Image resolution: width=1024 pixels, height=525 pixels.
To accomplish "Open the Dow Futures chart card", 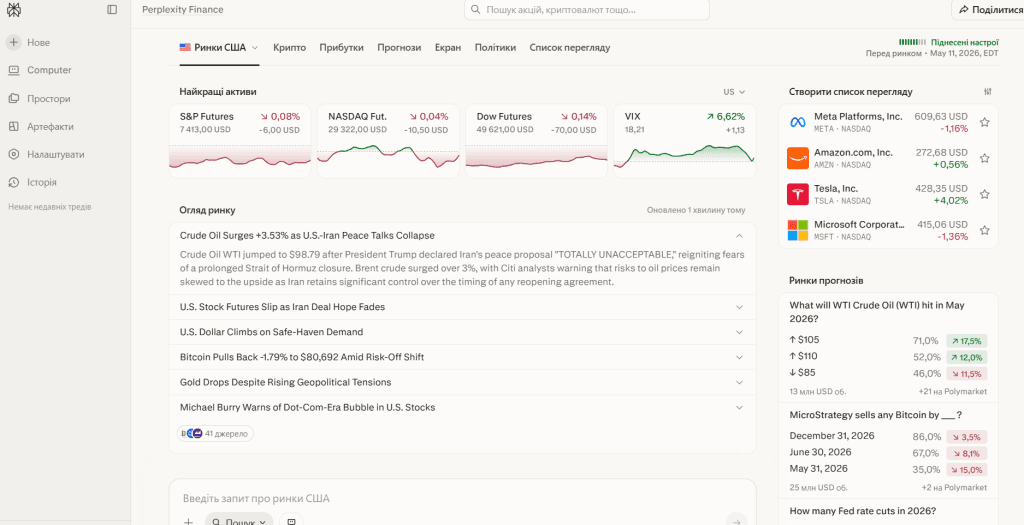I will point(536,141).
